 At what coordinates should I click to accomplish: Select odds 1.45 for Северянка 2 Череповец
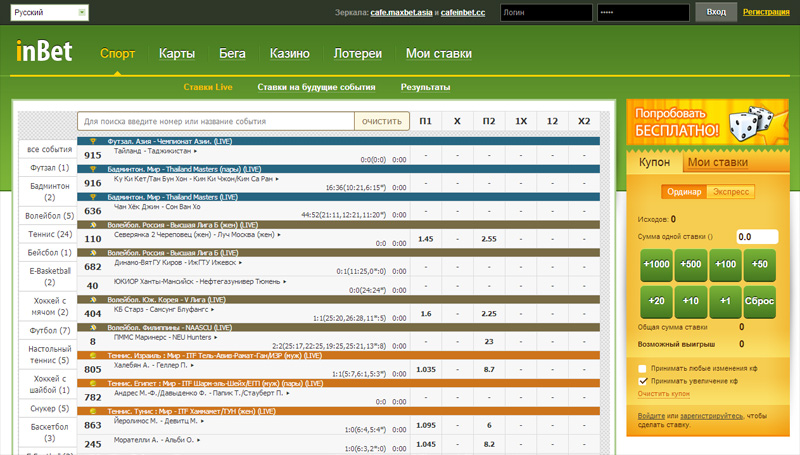[426, 239]
